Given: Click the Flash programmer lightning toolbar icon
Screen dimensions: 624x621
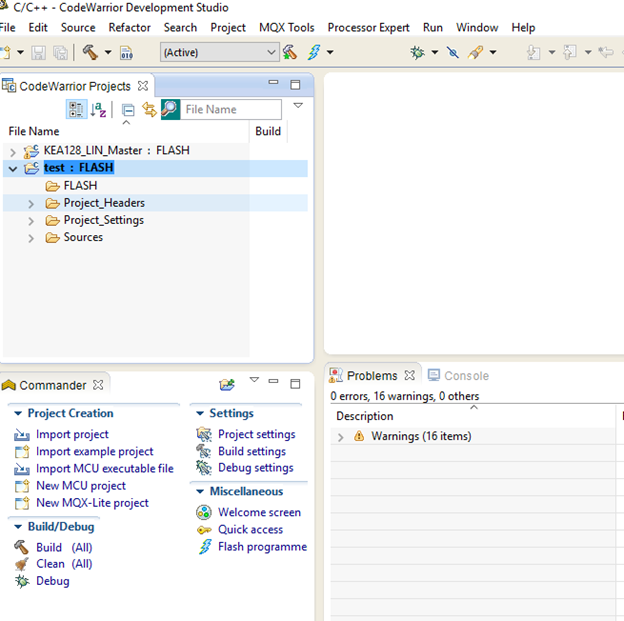Looking at the screenshot, I should 314,52.
